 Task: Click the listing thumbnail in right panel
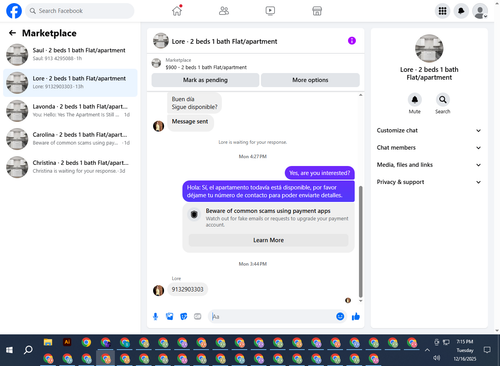(429, 48)
